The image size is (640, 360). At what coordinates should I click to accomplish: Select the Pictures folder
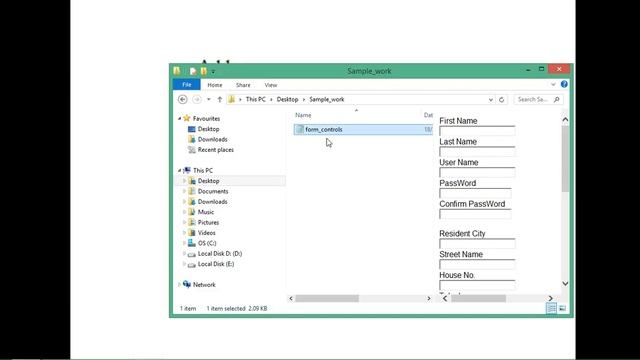[x=208, y=222]
